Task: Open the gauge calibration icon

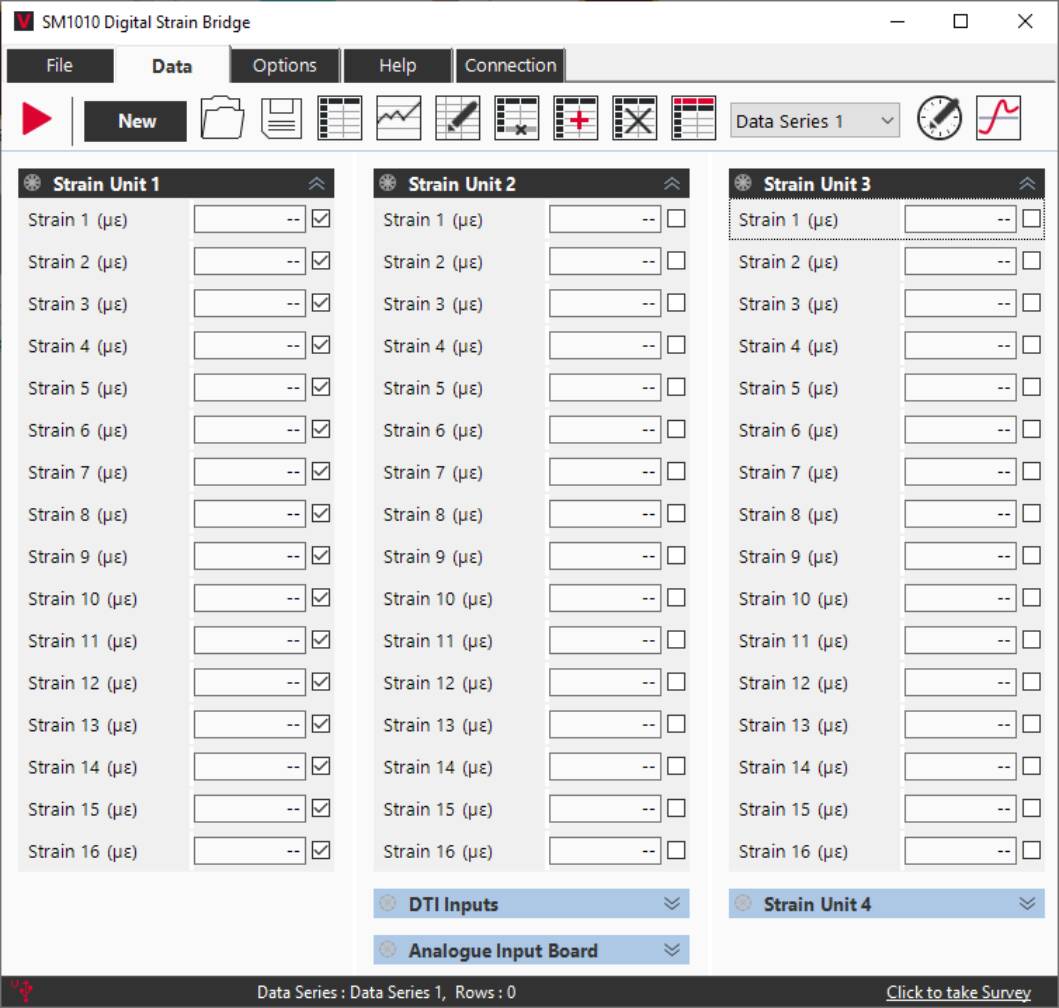Action: coord(939,119)
